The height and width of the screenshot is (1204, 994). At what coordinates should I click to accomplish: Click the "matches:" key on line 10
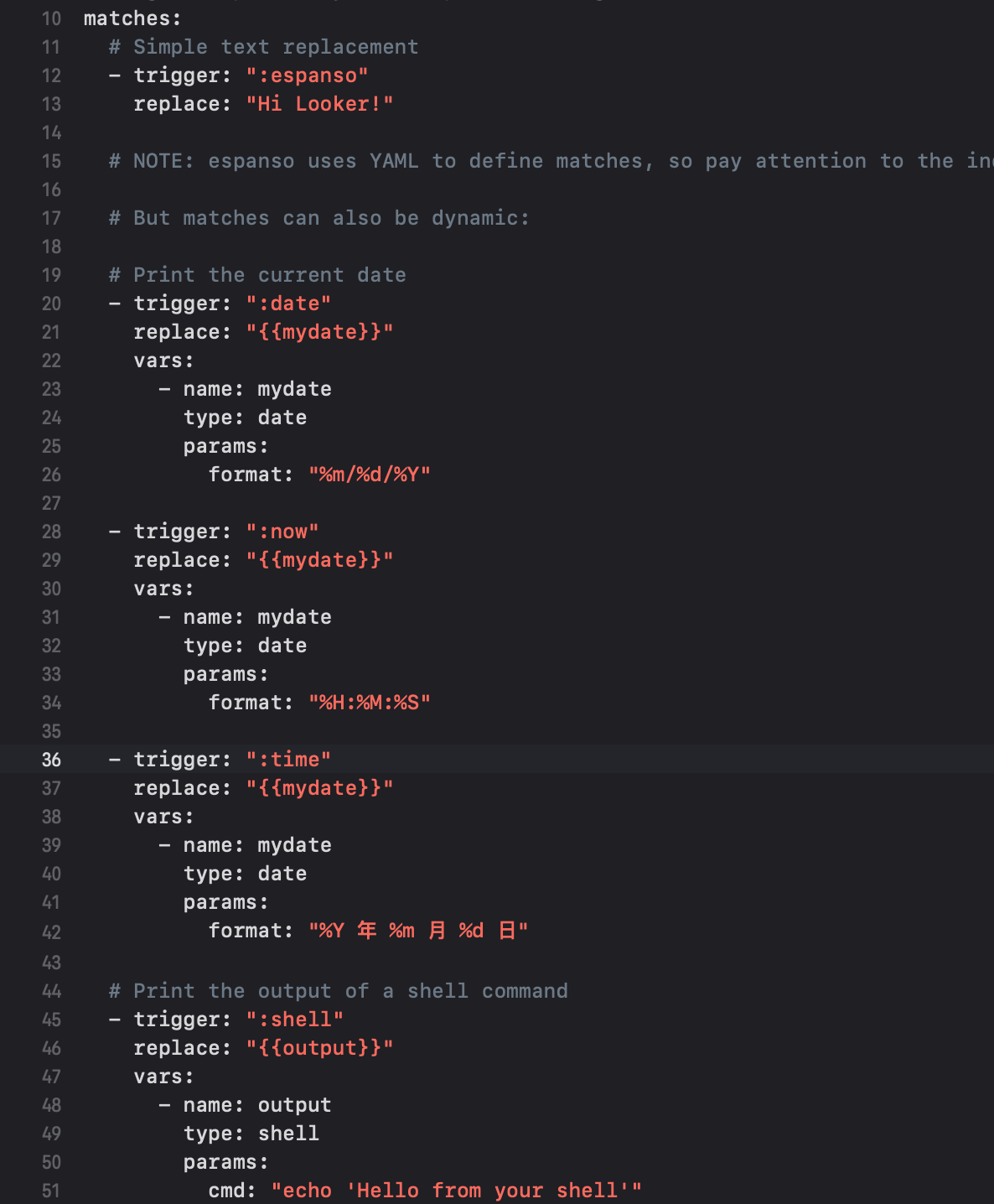(132, 18)
